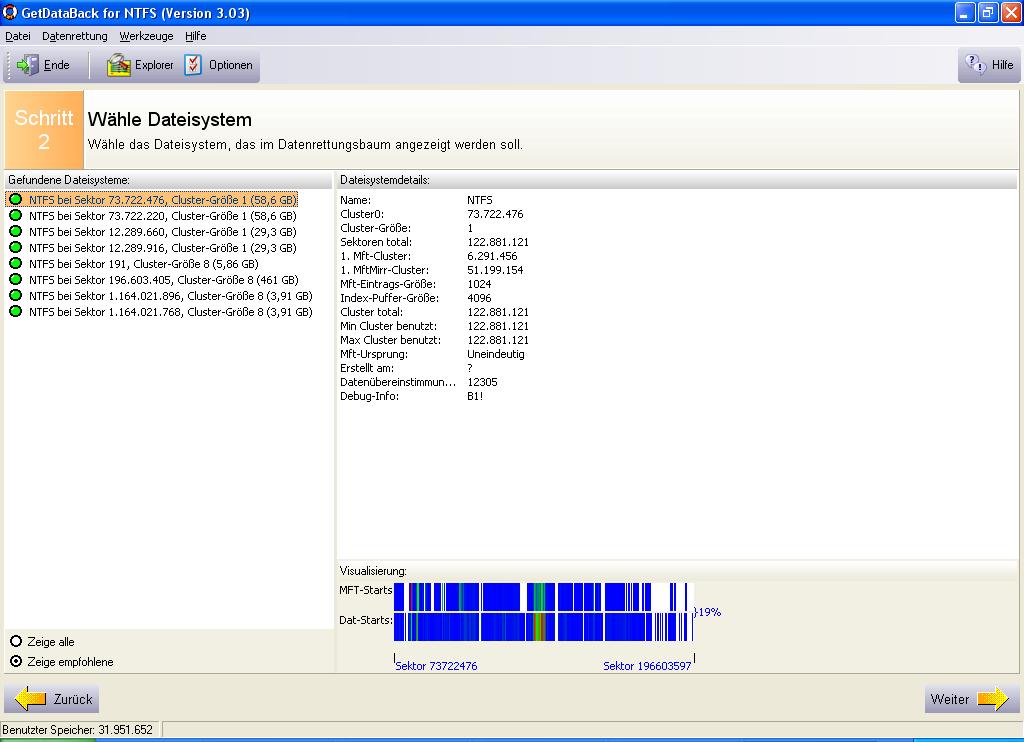Click the Wähle Dateisystem heading

(x=170, y=120)
